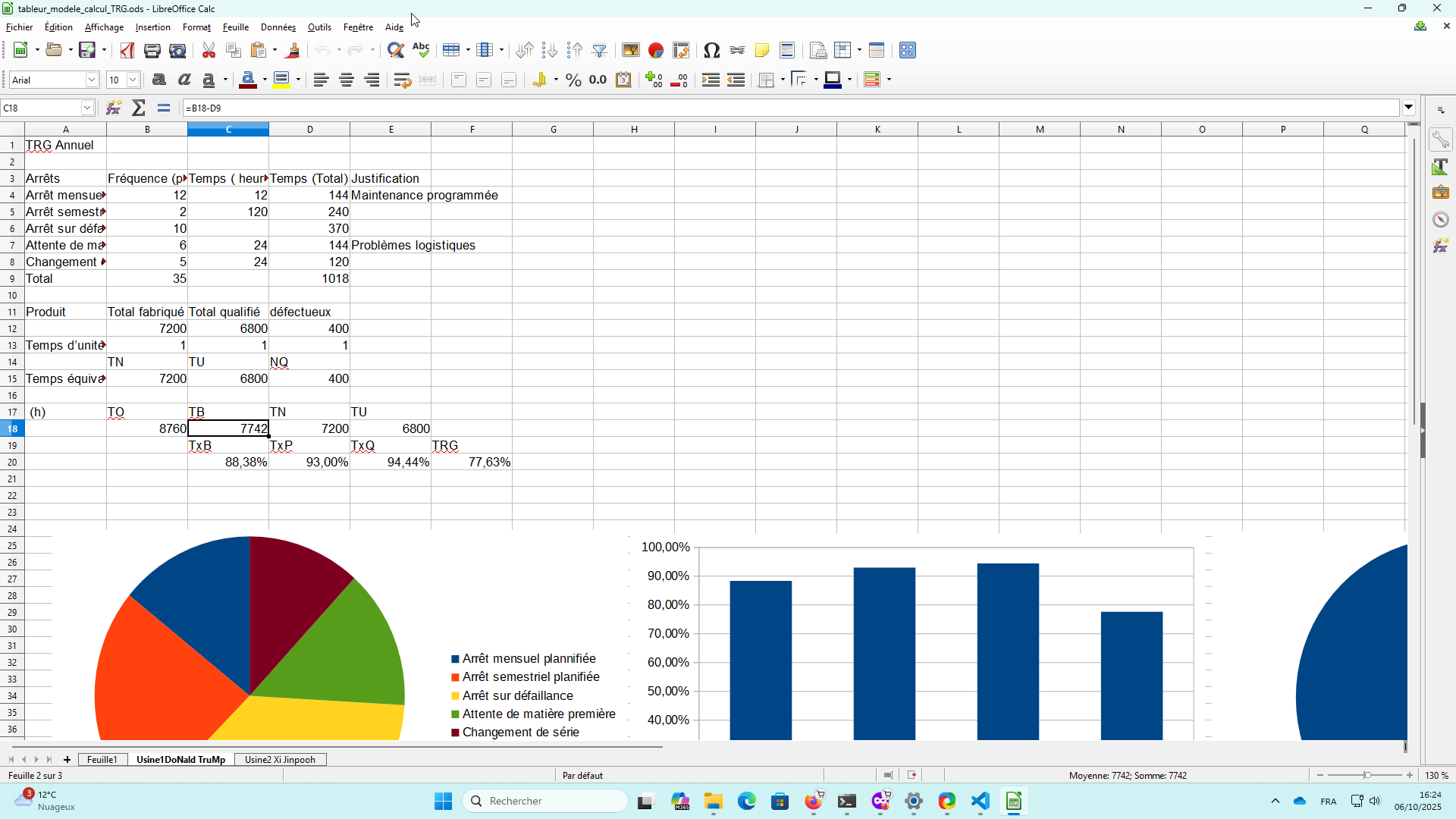Image resolution: width=1456 pixels, height=819 pixels.
Task: Open the font name dropdown
Action: (x=92, y=80)
